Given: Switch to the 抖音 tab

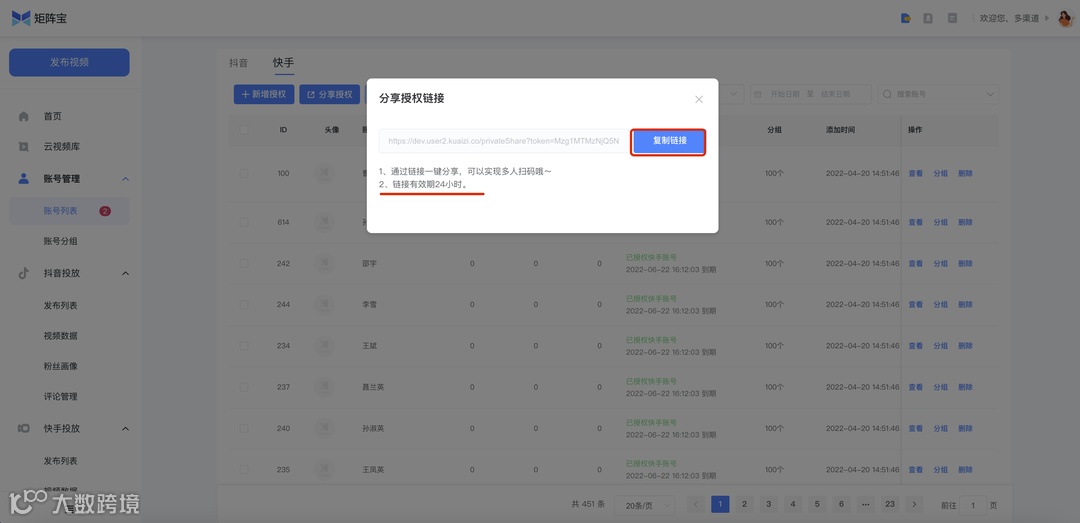Looking at the screenshot, I should point(238,63).
